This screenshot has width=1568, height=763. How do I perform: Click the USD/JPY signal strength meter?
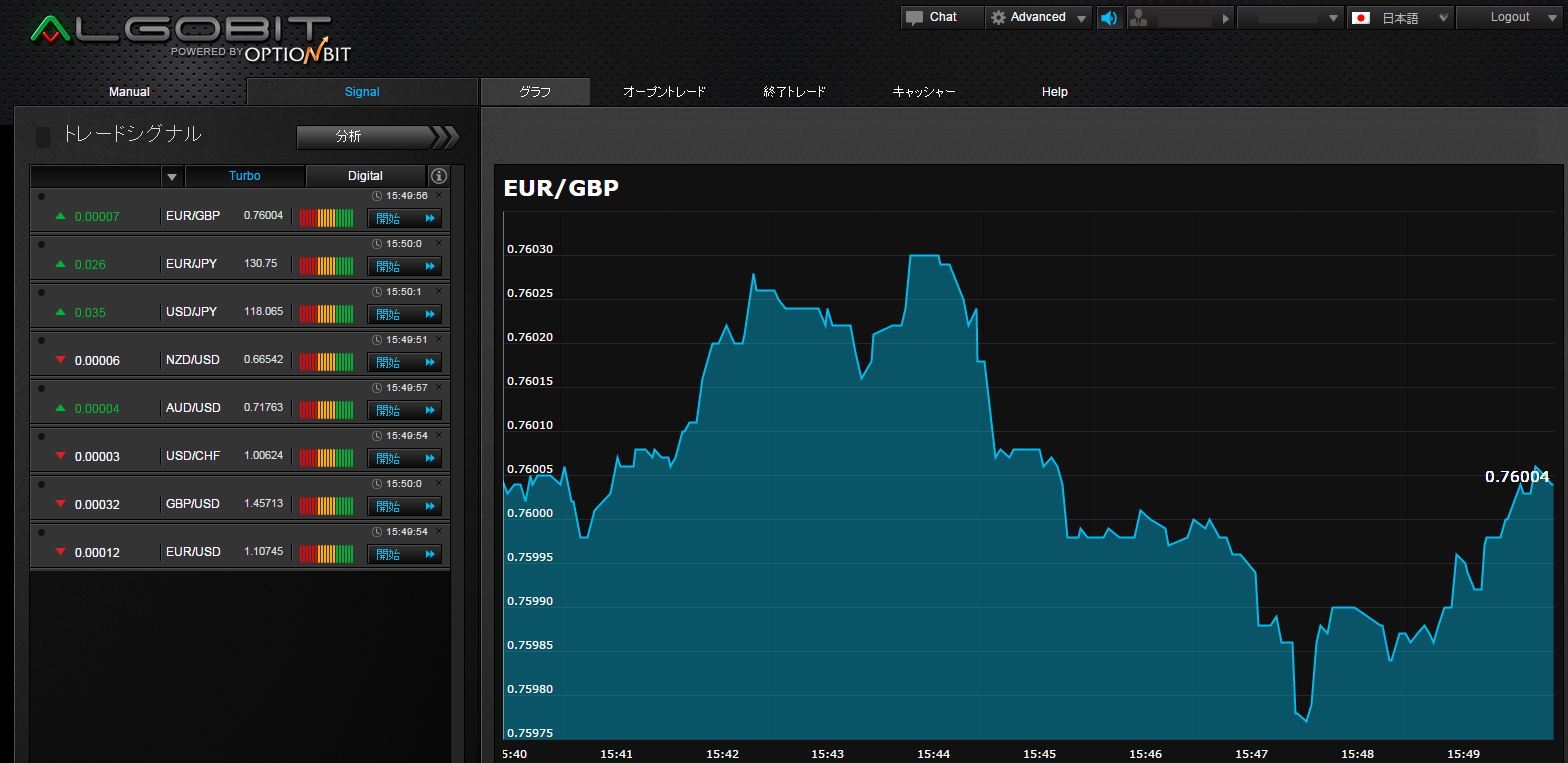327,314
